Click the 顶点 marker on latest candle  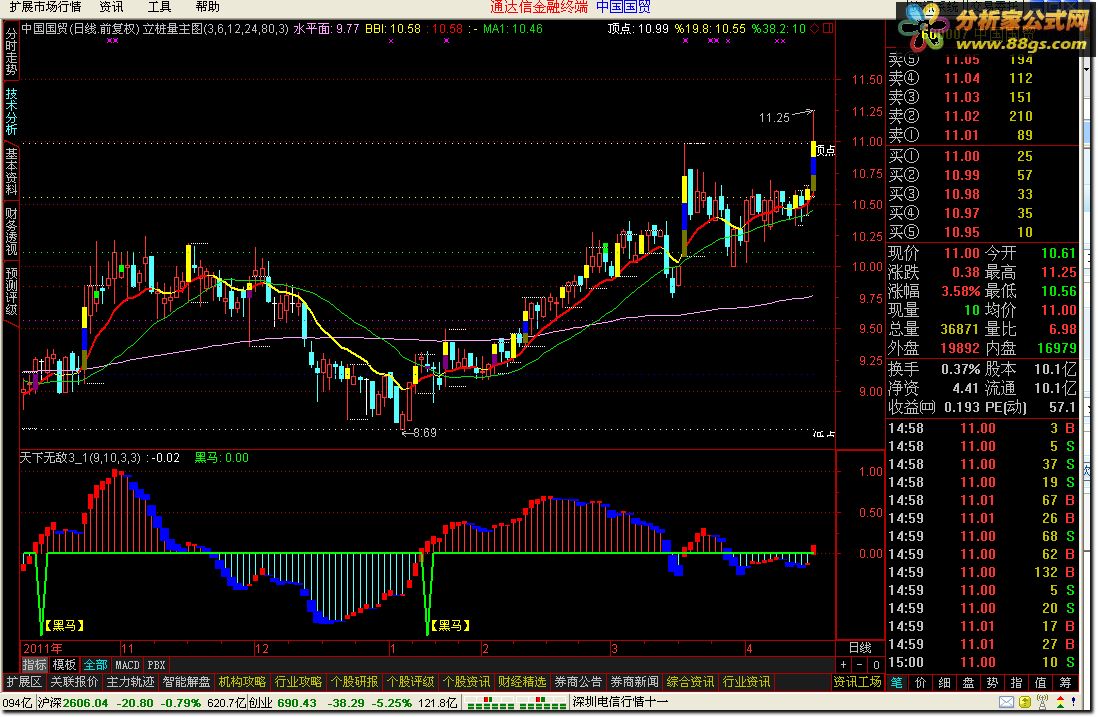tap(826, 150)
